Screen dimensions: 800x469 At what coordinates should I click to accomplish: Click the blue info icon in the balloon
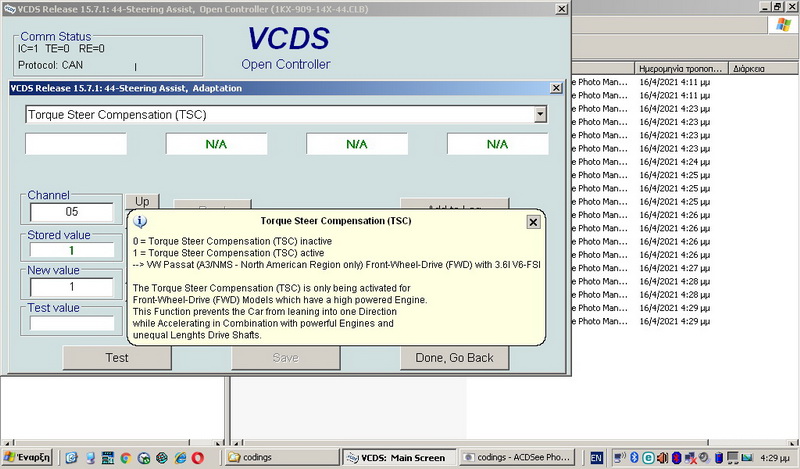[140, 221]
